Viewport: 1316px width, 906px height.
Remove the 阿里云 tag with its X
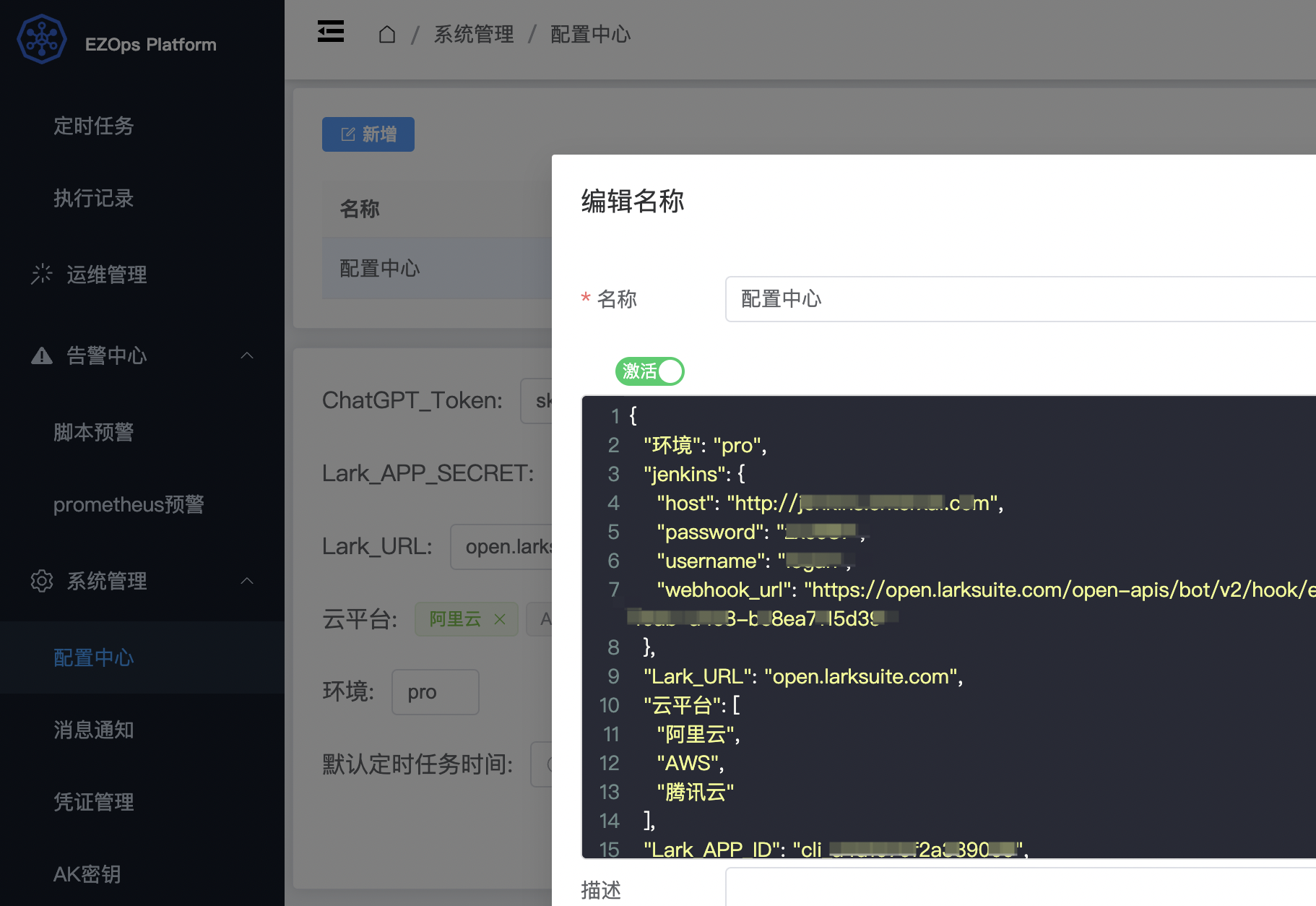click(500, 619)
